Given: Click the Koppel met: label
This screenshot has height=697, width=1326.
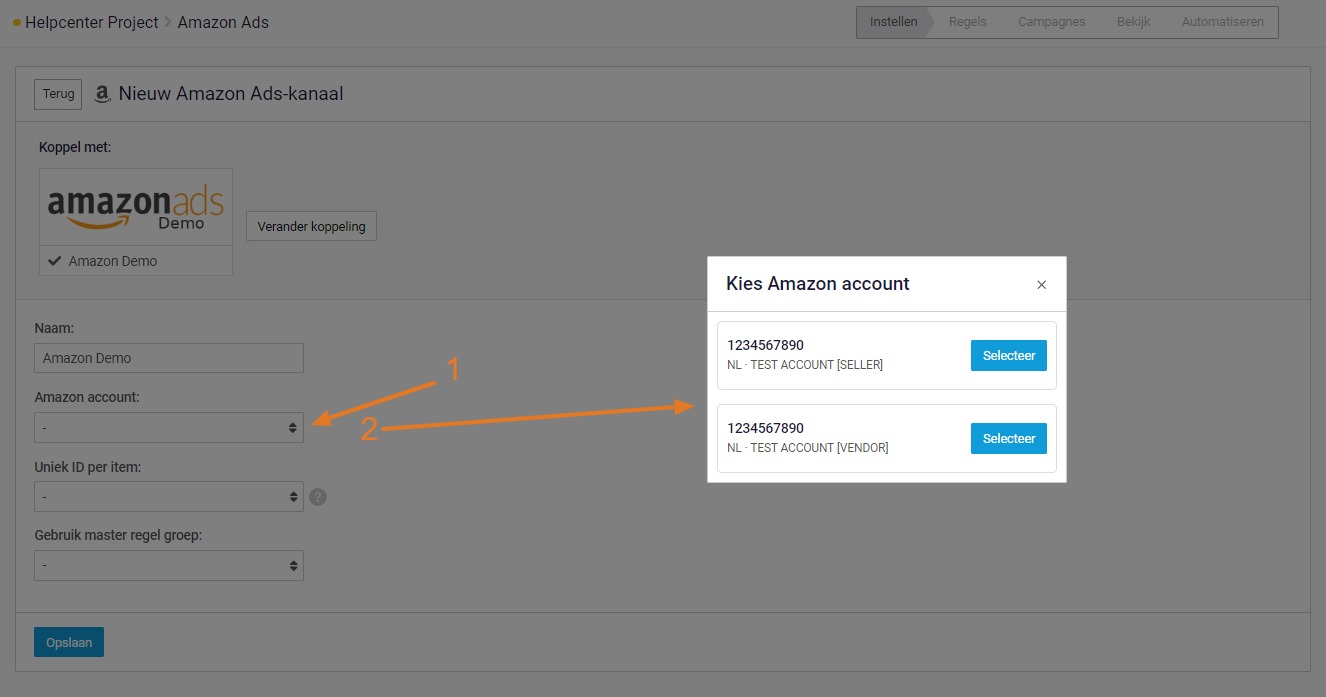Looking at the screenshot, I should 75,147.
